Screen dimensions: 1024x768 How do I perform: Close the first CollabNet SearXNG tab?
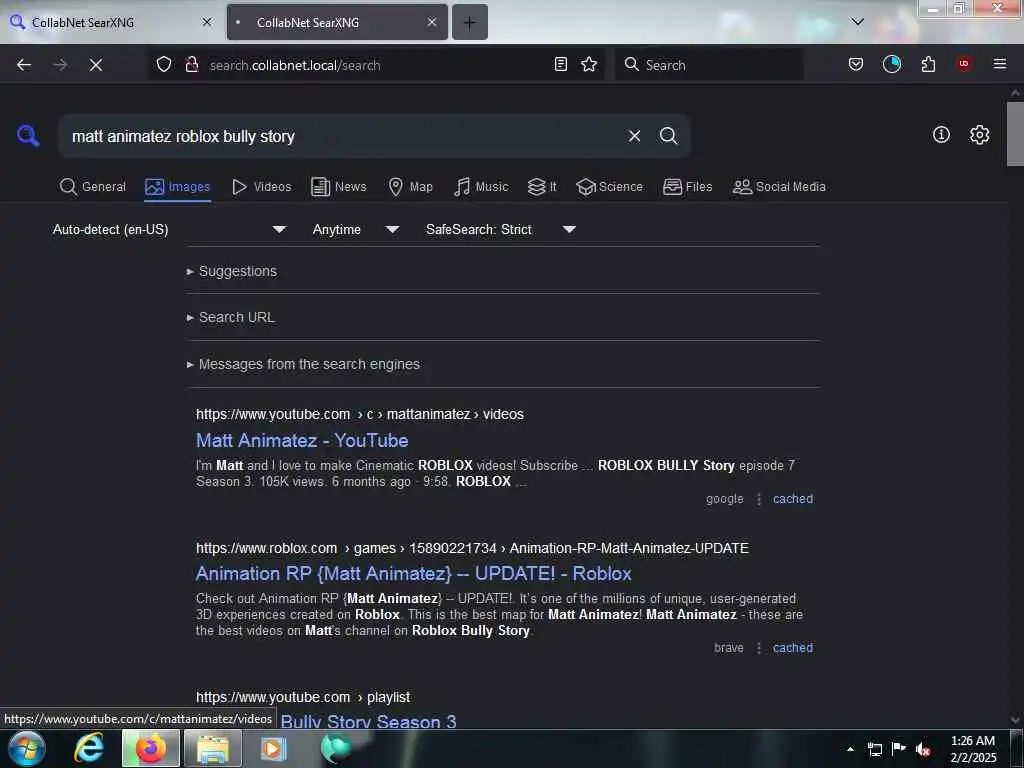click(x=206, y=22)
